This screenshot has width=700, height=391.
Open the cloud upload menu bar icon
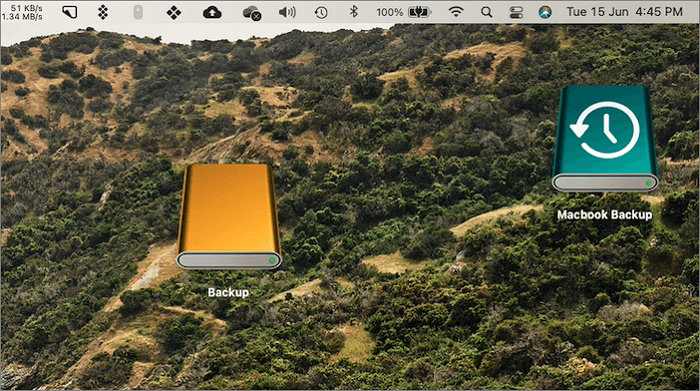[x=212, y=12]
